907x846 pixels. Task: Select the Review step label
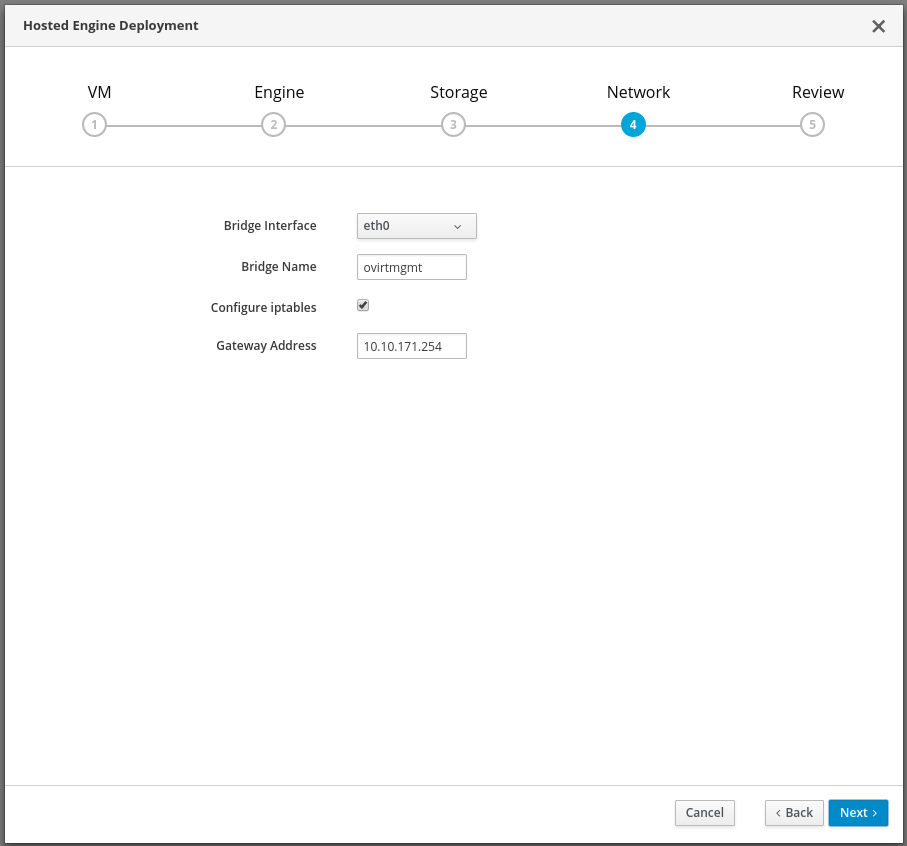point(818,92)
